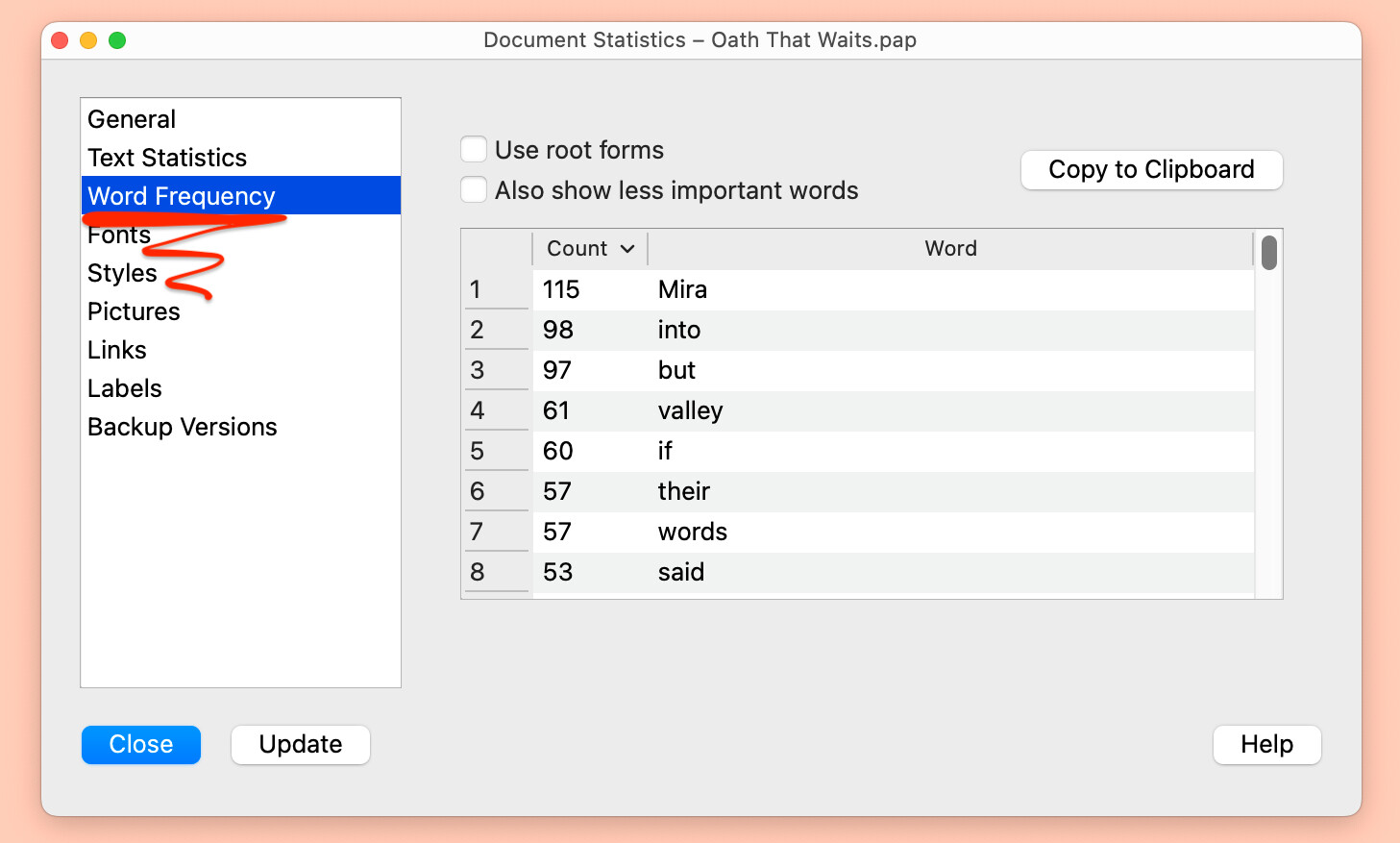Open Backup Versions list
1400x843 pixels.
183,428
